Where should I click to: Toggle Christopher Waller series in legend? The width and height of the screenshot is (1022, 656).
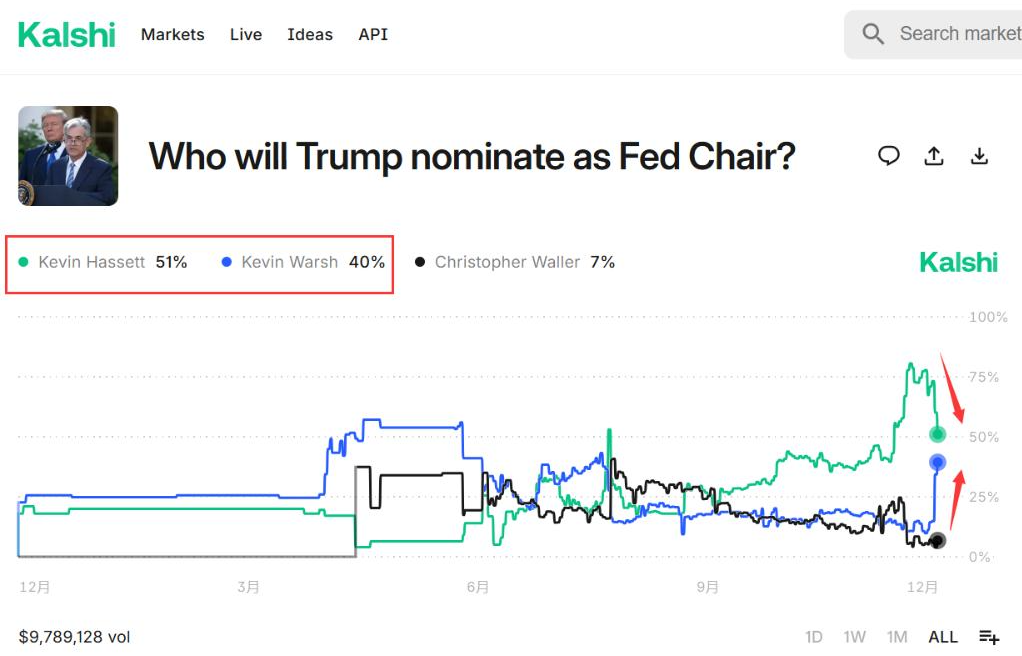click(x=507, y=263)
